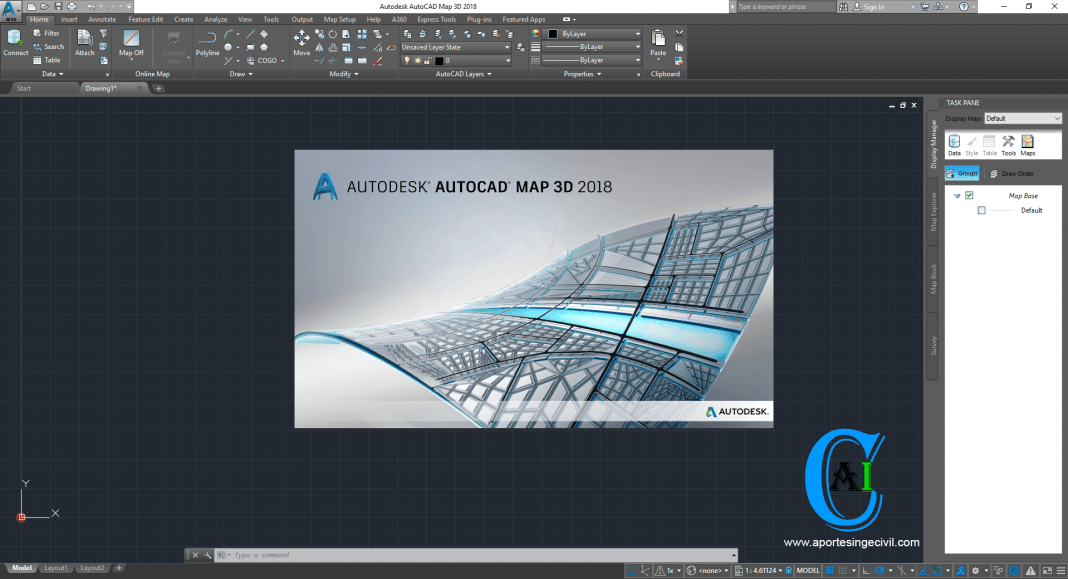This screenshot has width=1068, height=579.
Task: Open the COGO dropdown arrow
Action: coord(282,61)
